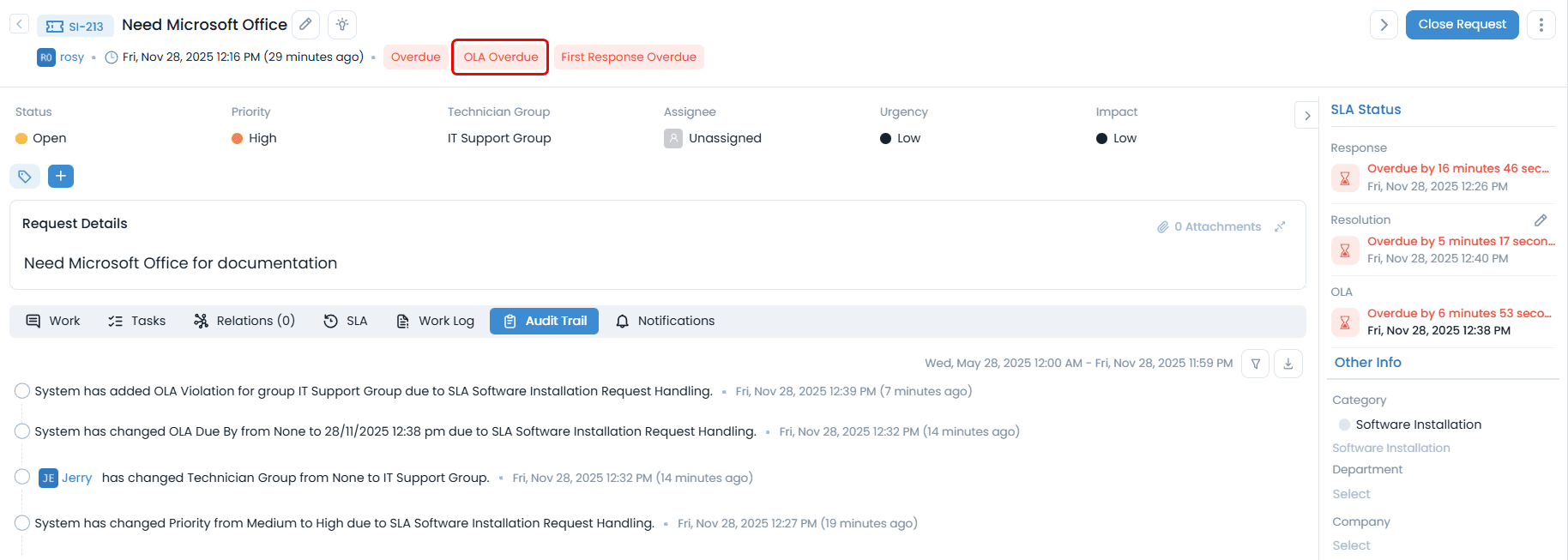Click the OLA Violation audit entry circle

point(22,391)
